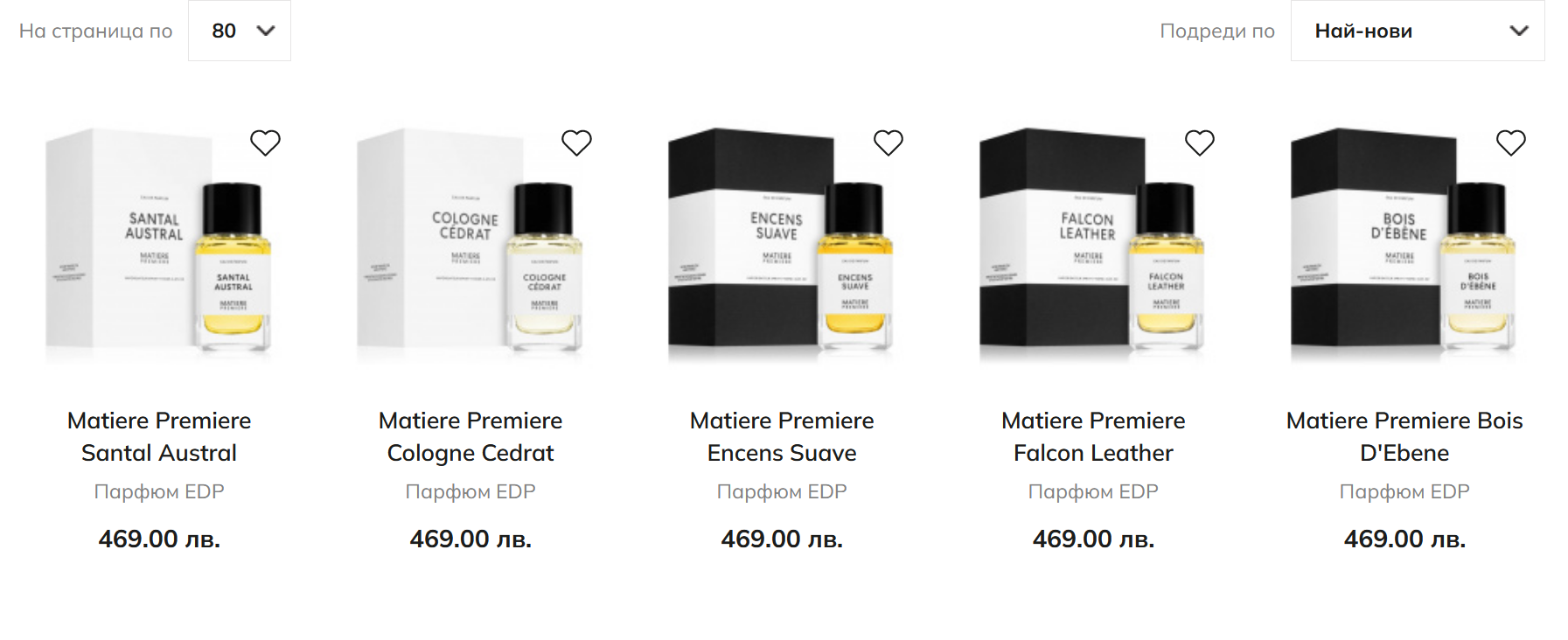Open the items per page dropdown
This screenshot has width=1568, height=640.
[240, 31]
